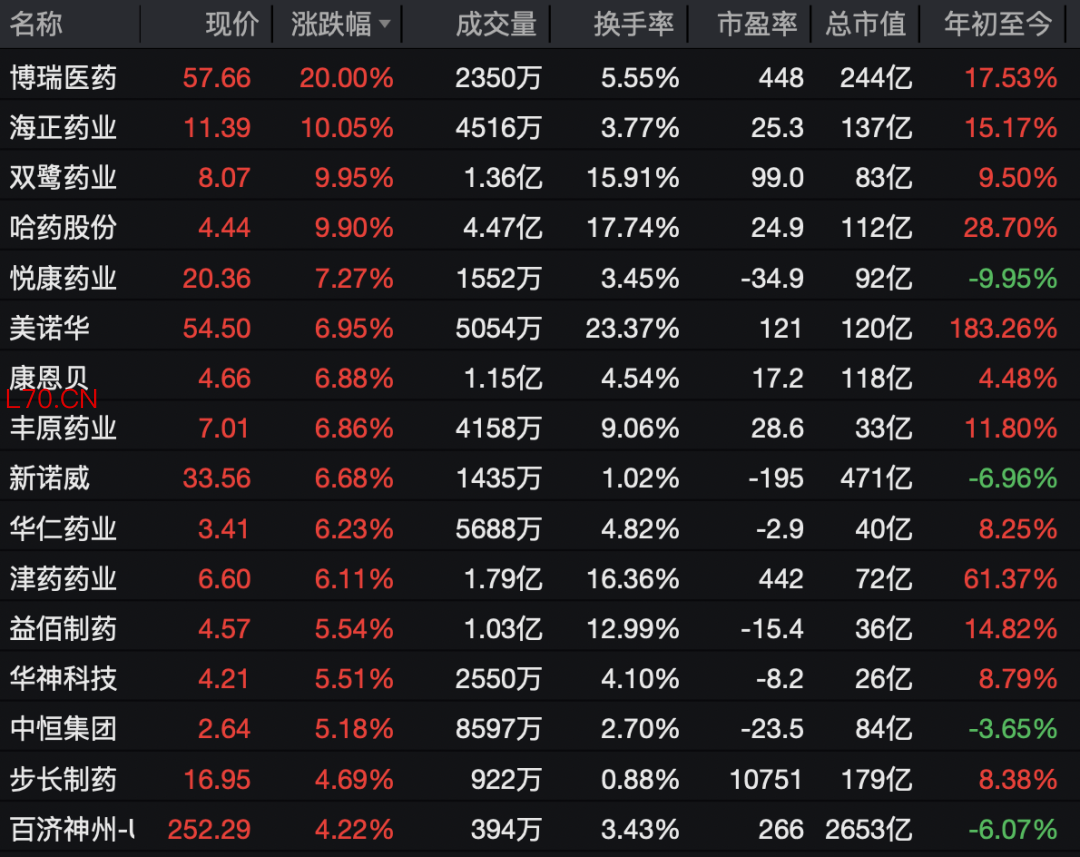Image resolution: width=1080 pixels, height=857 pixels.
Task: Select 哈药股份 in the list
Action: click(63, 227)
